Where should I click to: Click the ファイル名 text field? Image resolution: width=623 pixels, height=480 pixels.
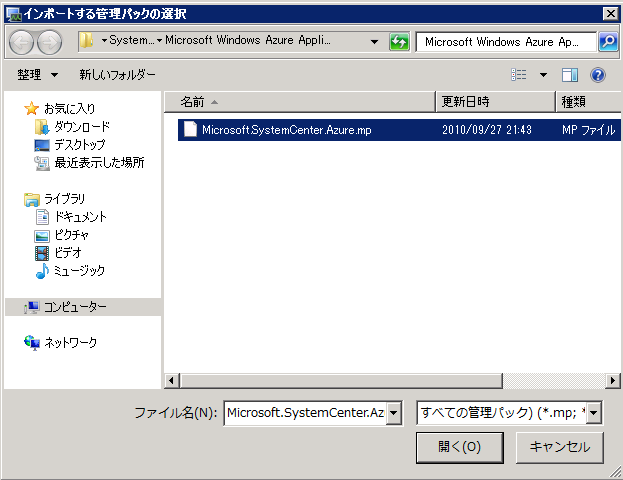click(305, 413)
